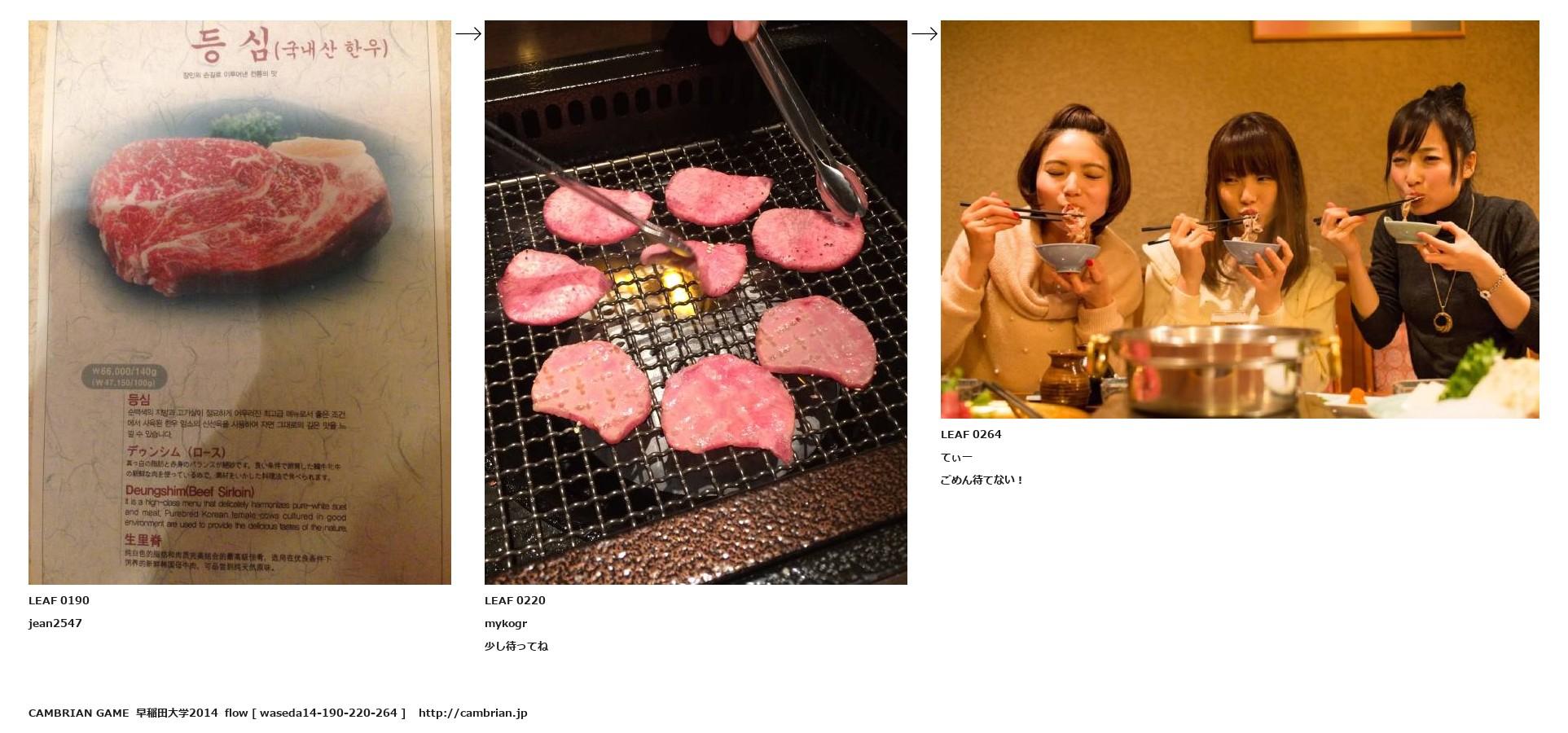Click the 早稲田大学2014 footer text
The width and height of the screenshot is (1568, 733).
click(177, 713)
